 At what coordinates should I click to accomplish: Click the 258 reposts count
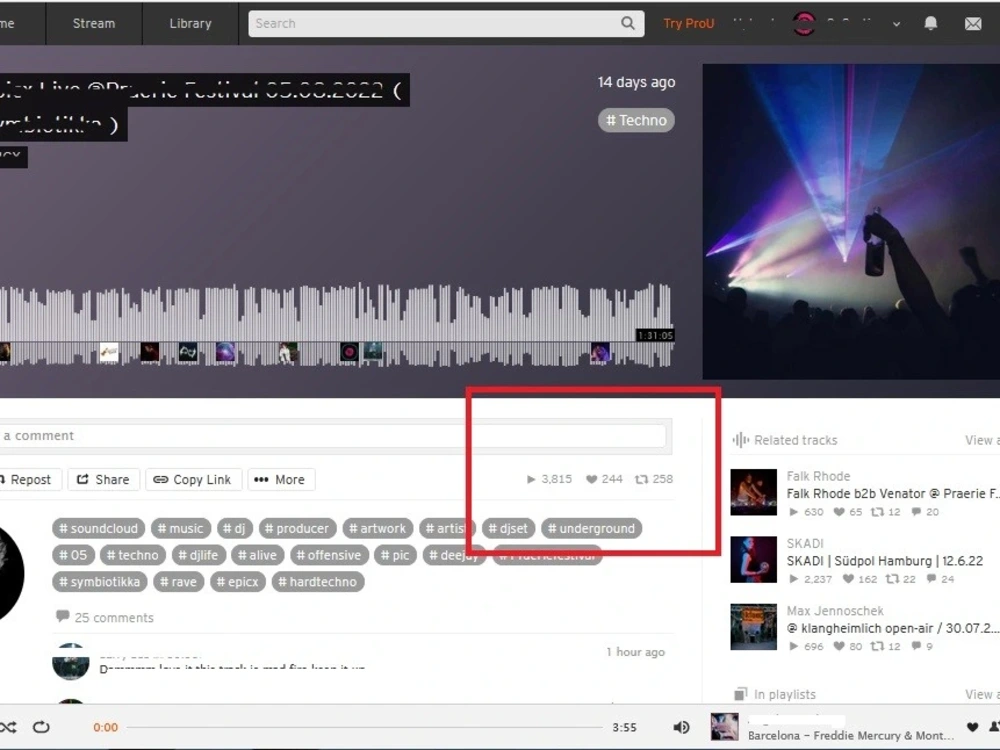tap(654, 479)
